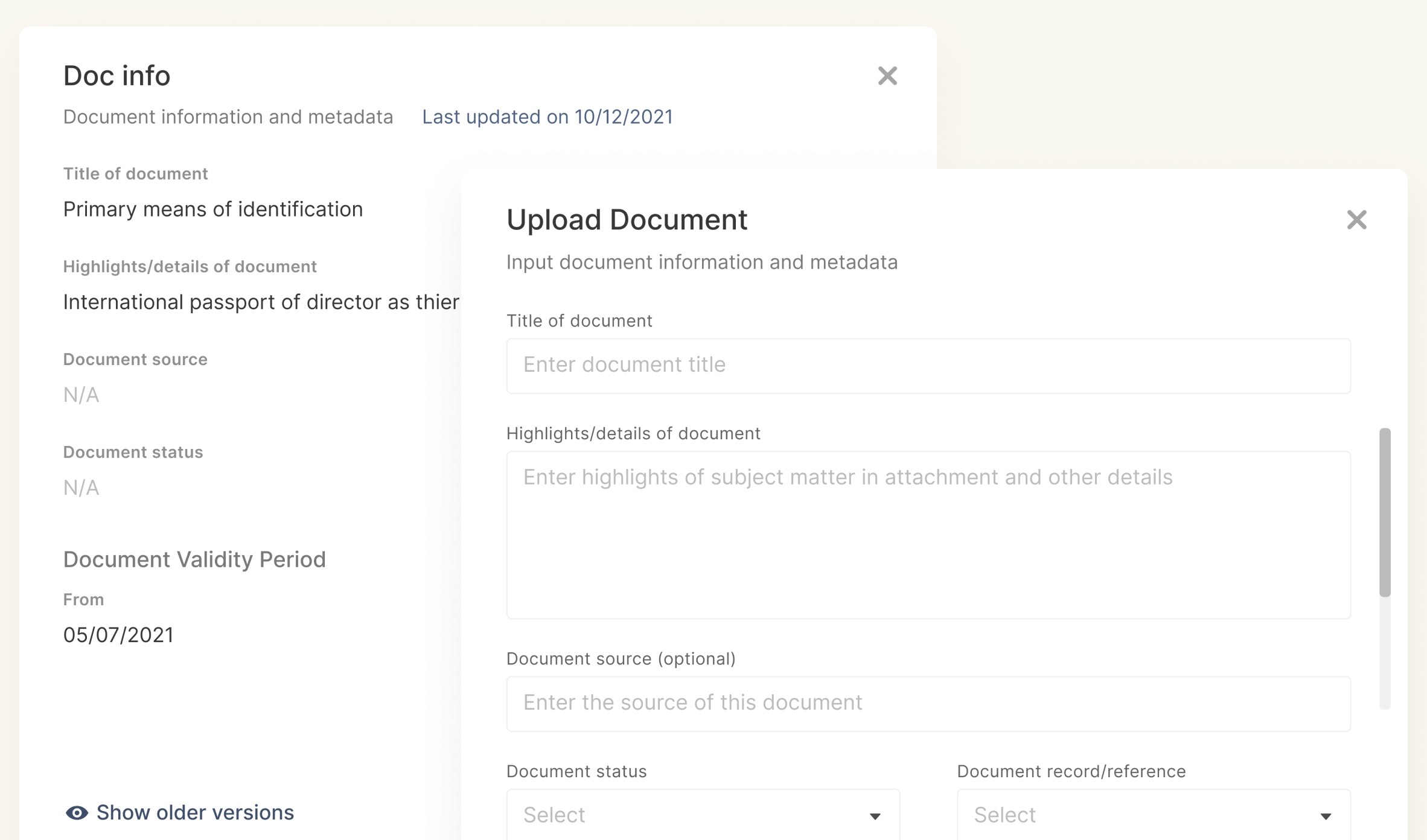Click the eye icon beside Show older versions
This screenshot has width=1427, height=840.
click(x=77, y=813)
